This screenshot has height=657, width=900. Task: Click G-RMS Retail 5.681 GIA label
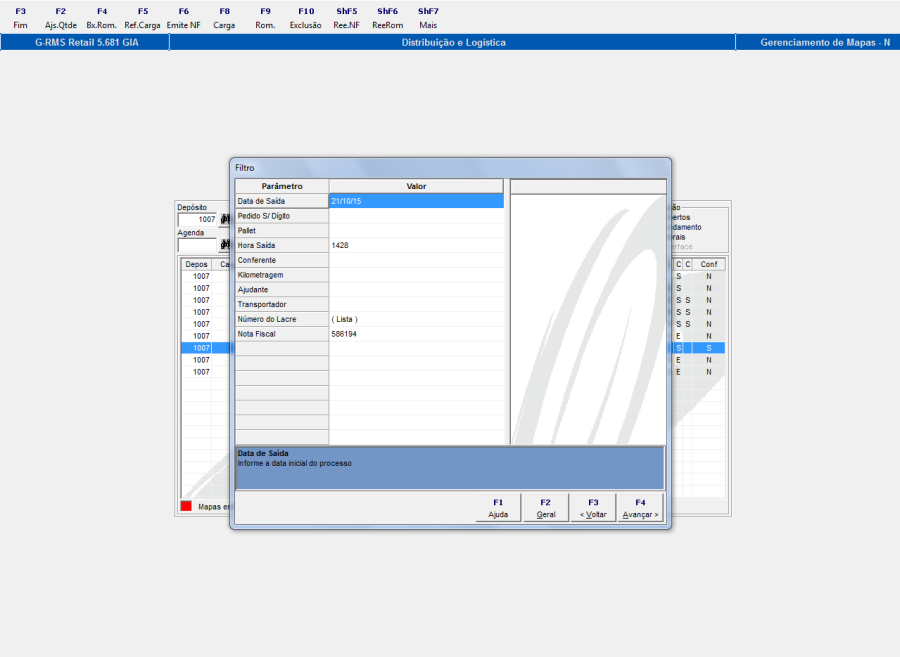click(87, 42)
